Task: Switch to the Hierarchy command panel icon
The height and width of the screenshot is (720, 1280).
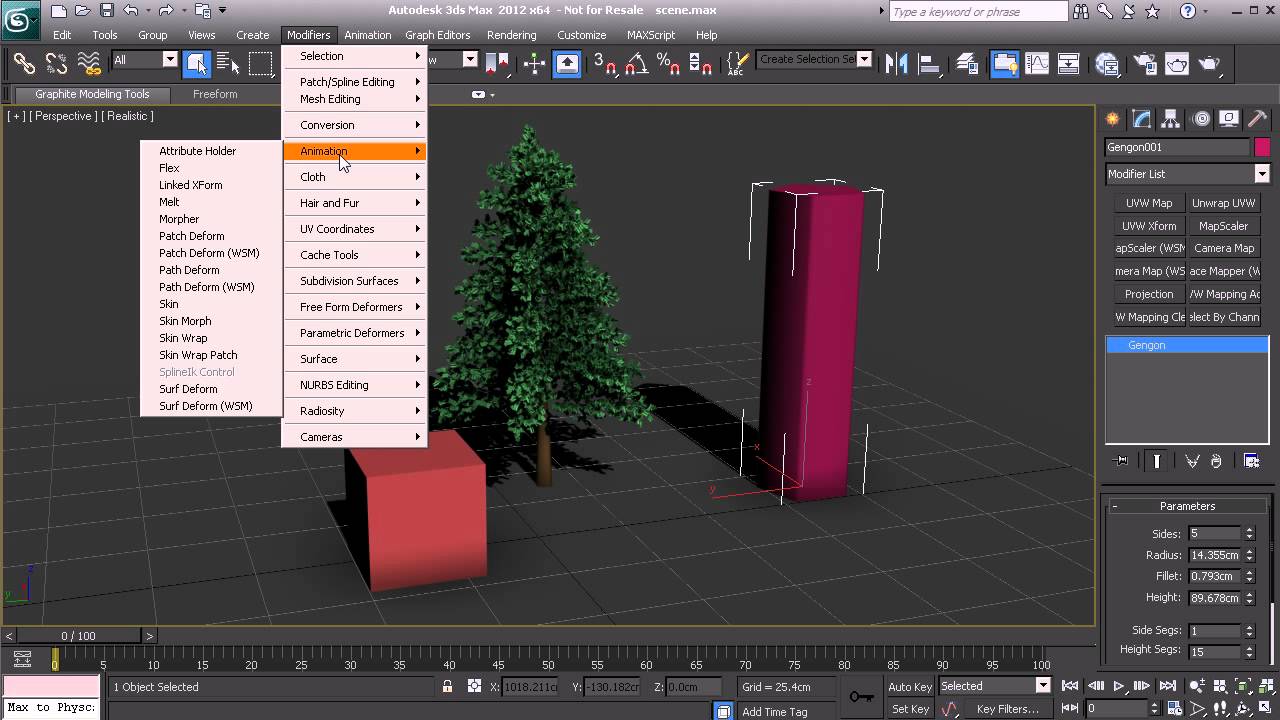Action: [x=1171, y=119]
